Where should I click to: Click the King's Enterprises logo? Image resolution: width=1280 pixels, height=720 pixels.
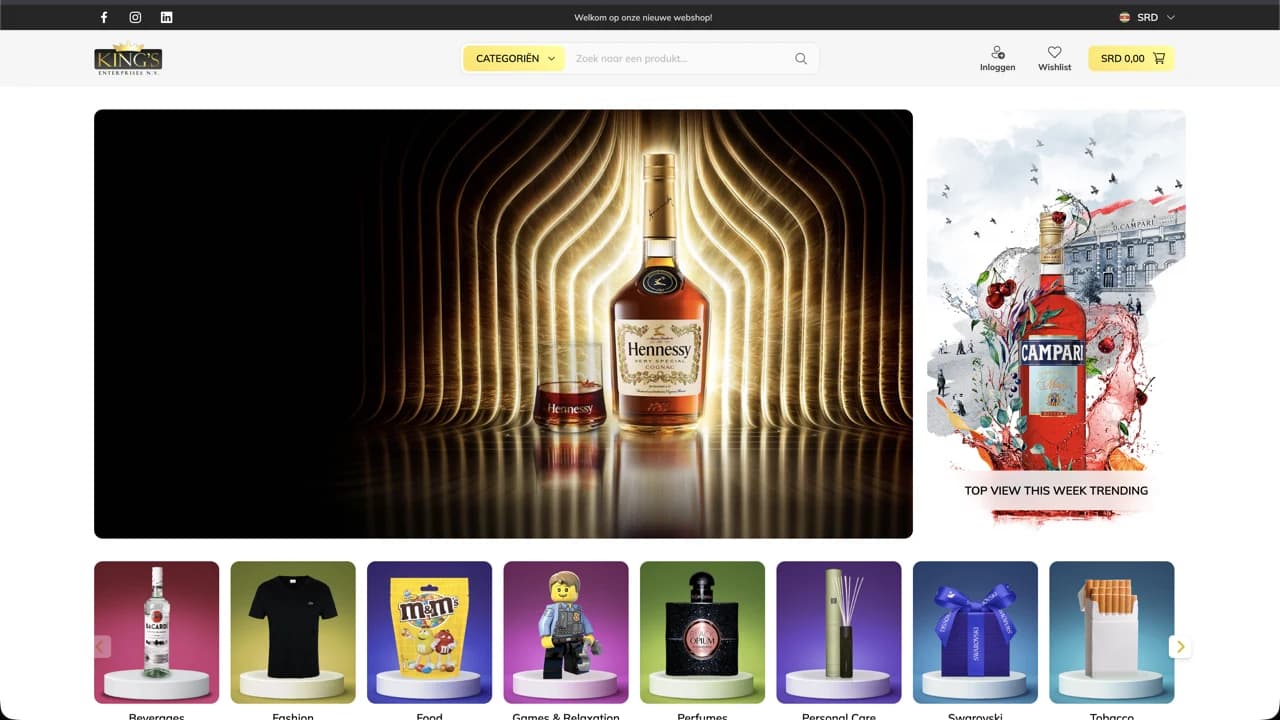pos(128,59)
